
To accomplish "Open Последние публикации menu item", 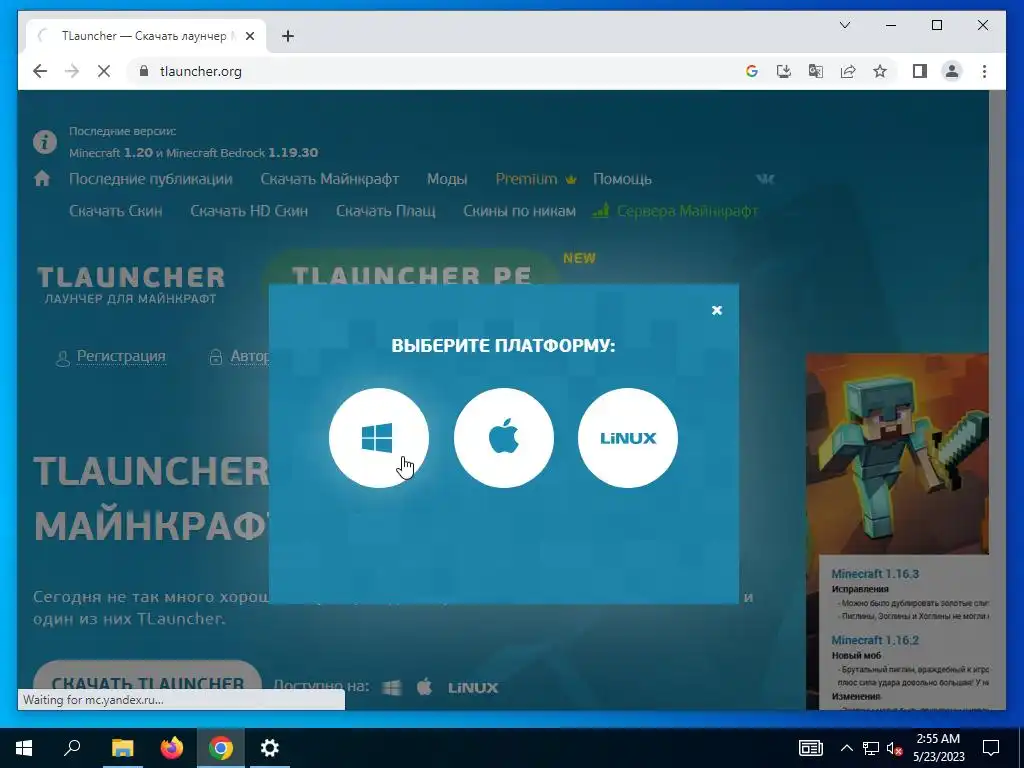I will [x=151, y=179].
